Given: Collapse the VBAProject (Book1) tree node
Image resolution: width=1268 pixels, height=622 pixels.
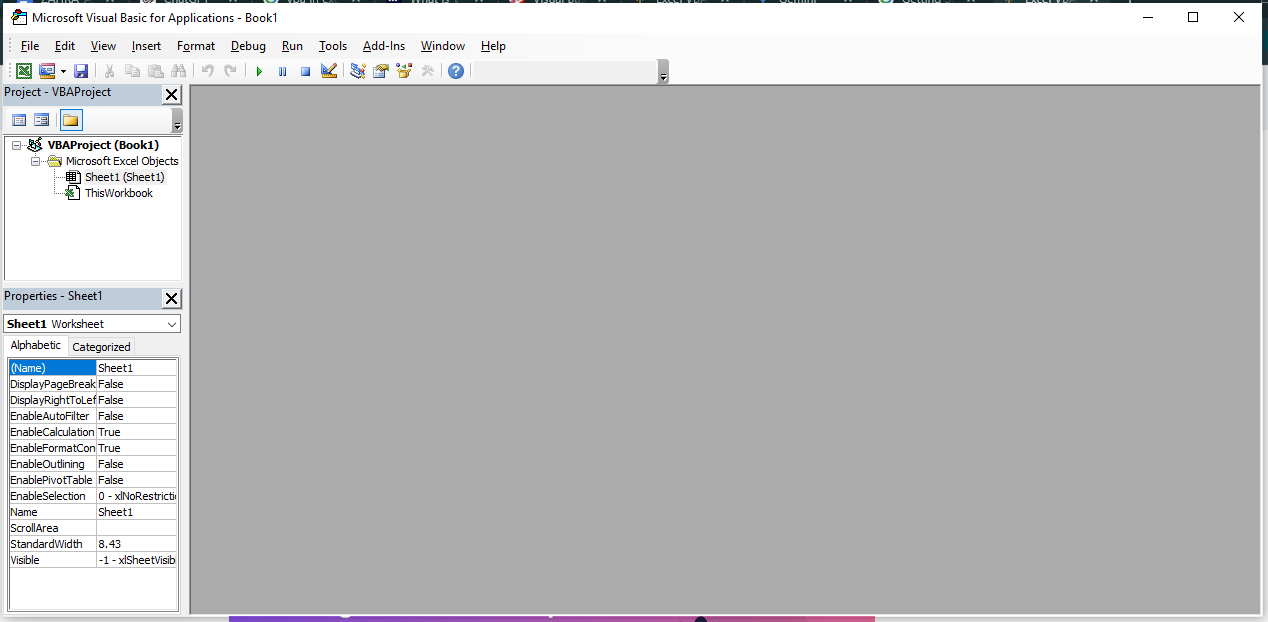Looking at the screenshot, I should coord(16,144).
